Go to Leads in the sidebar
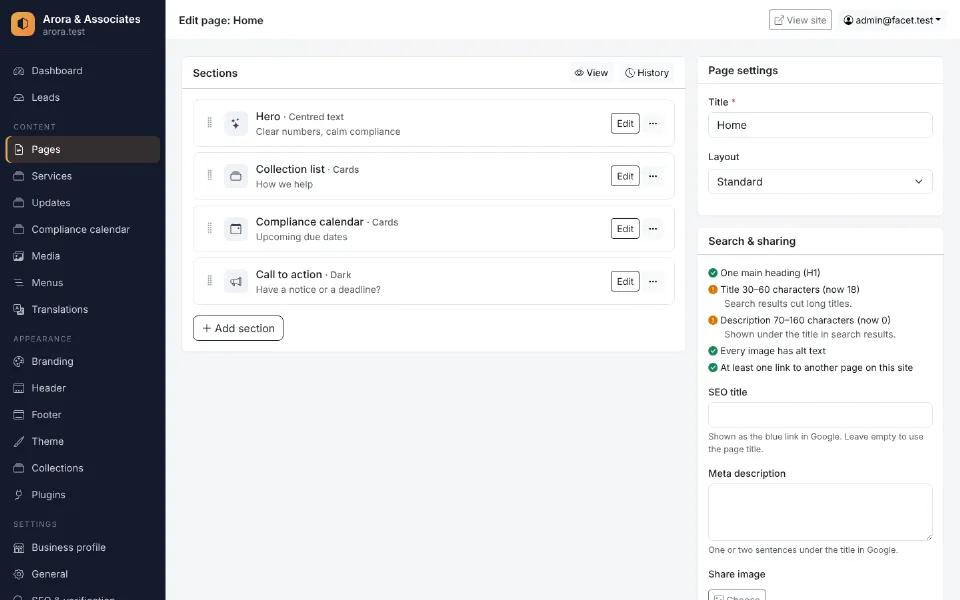Viewport: 960px width, 600px height. [x=83, y=97]
